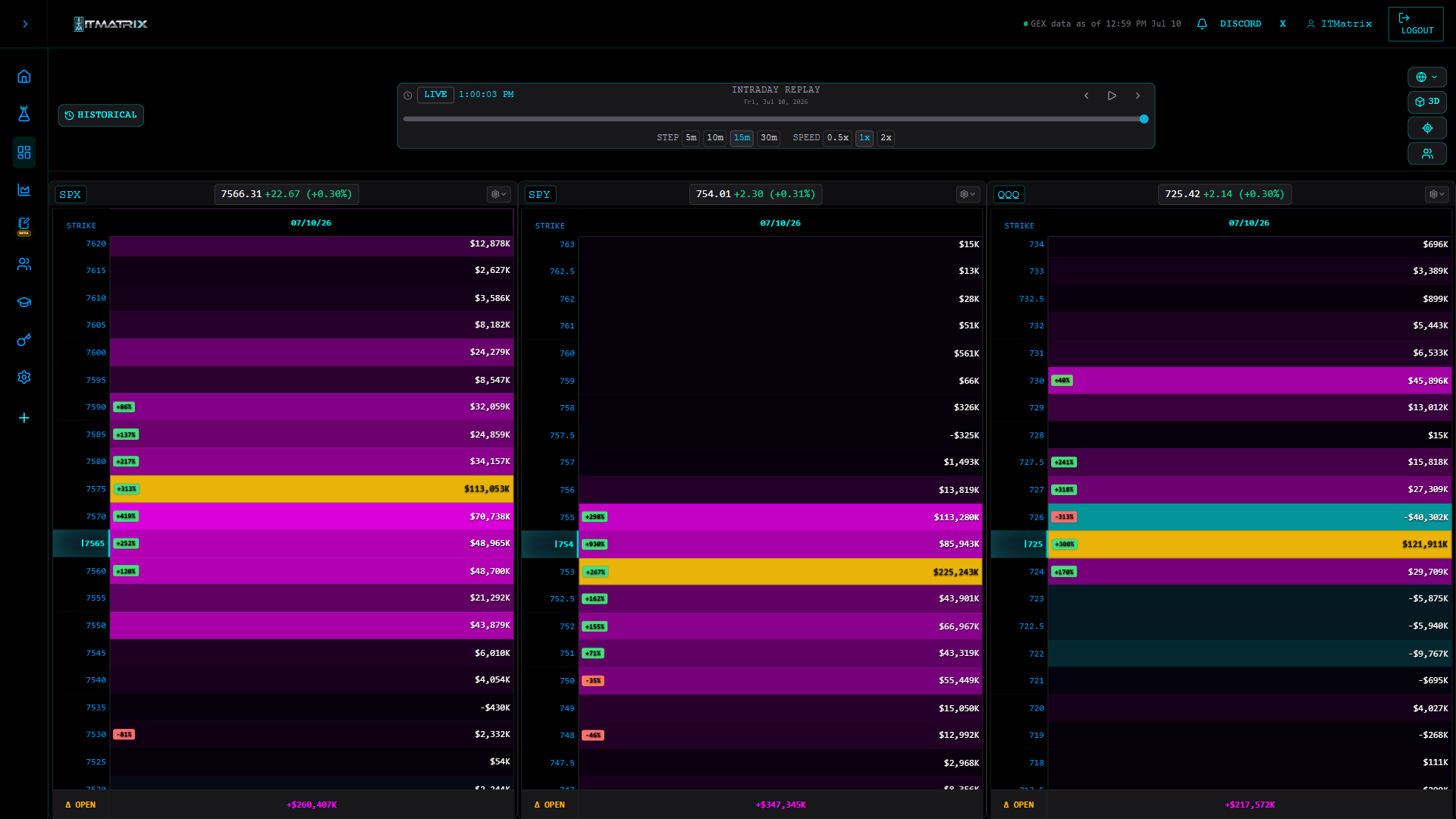Click the +930% badge on SPY 754
Image resolution: width=1456 pixels, height=819 pixels.
pos(595,544)
